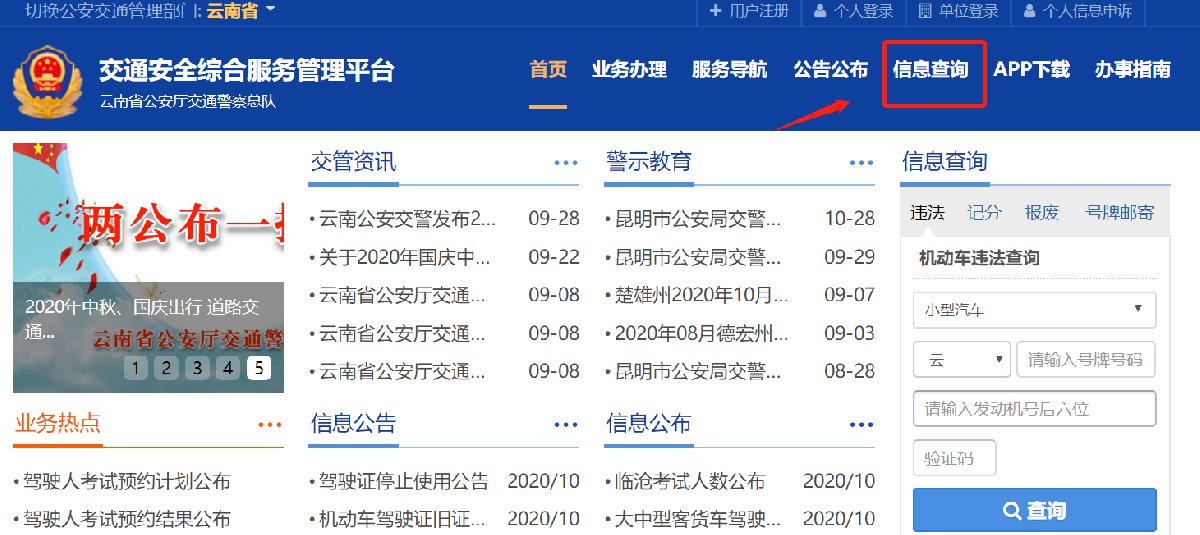This screenshot has height=535, width=1200.
Task: Click the blue 查询 search button
Action: [1034, 510]
